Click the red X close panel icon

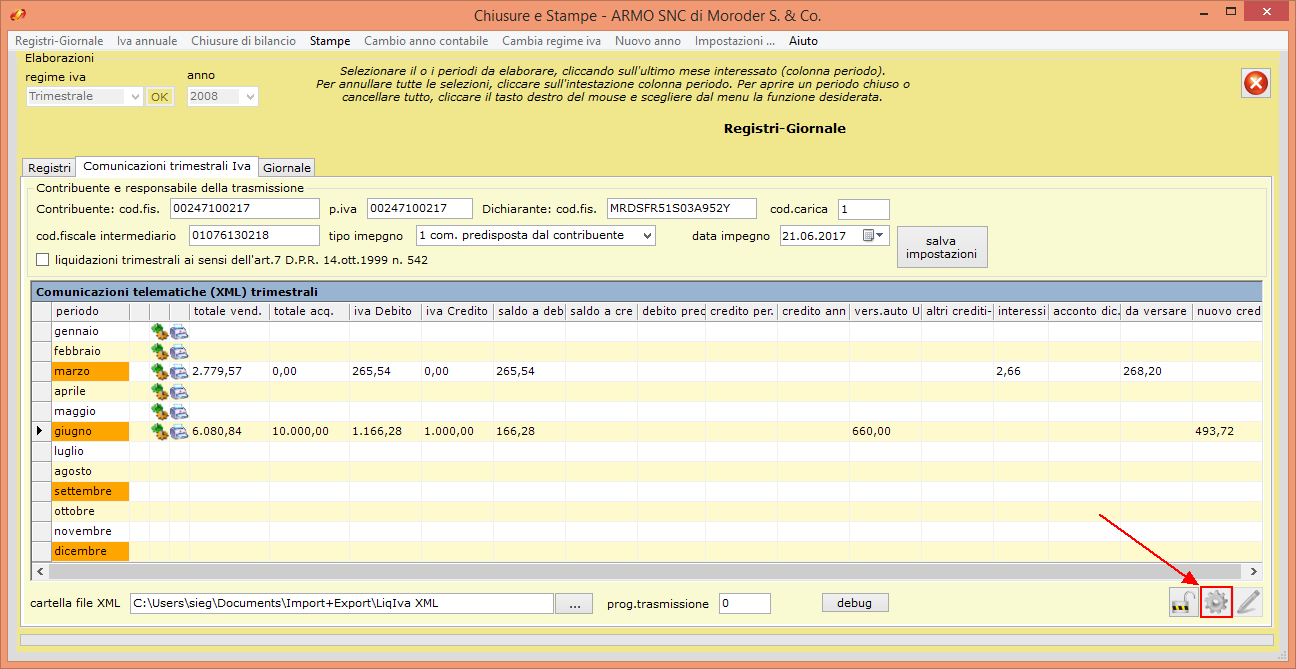[x=1256, y=83]
